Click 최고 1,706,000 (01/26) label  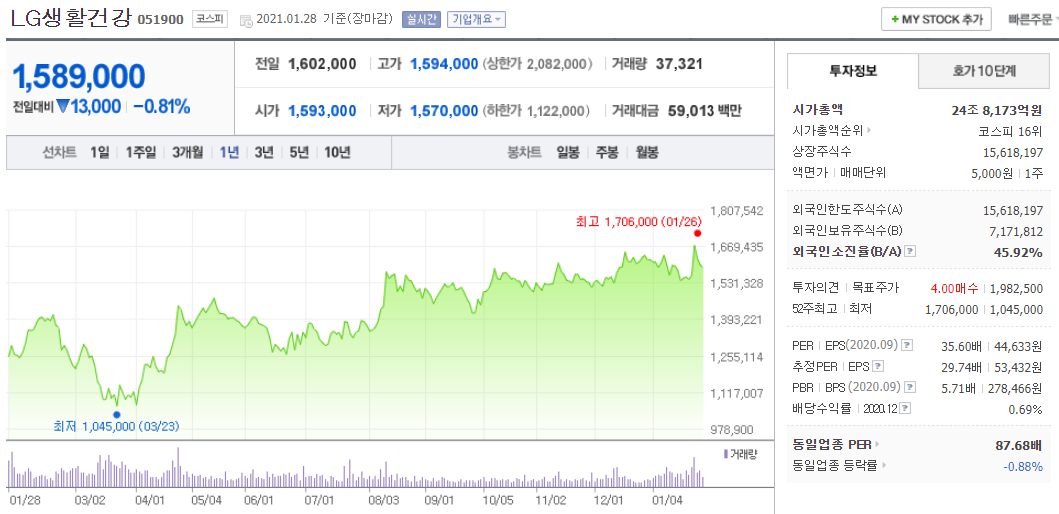(x=639, y=221)
